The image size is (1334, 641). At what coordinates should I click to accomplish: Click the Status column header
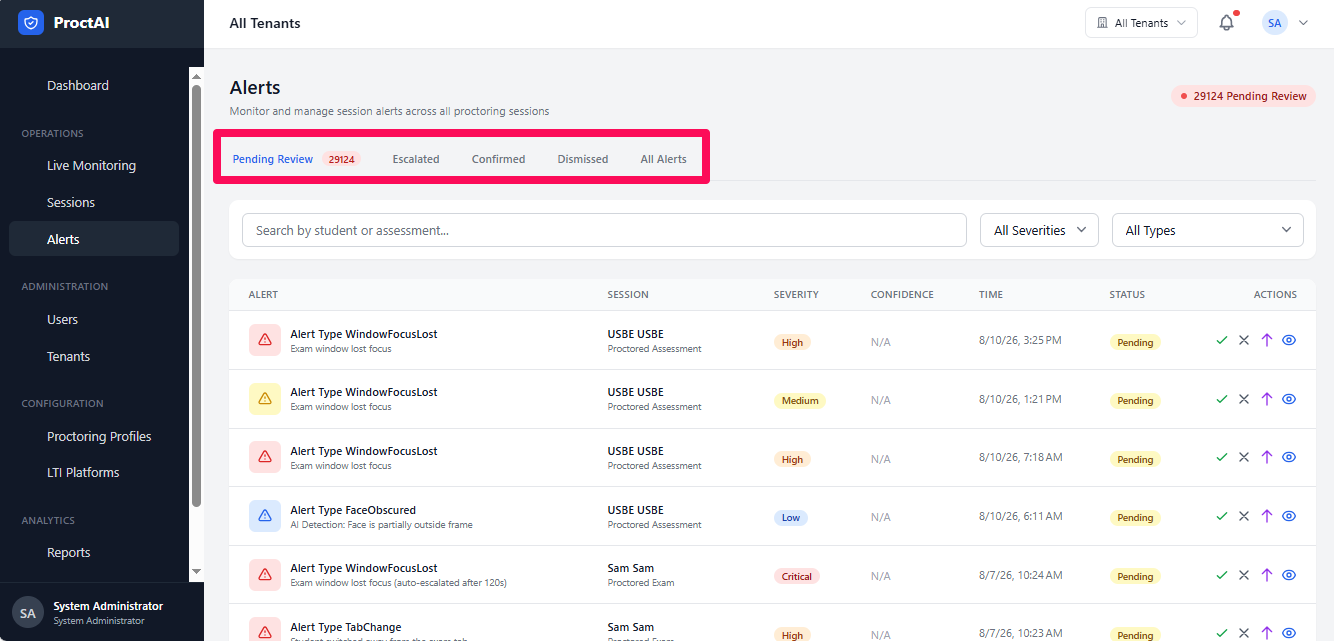coord(1127,295)
